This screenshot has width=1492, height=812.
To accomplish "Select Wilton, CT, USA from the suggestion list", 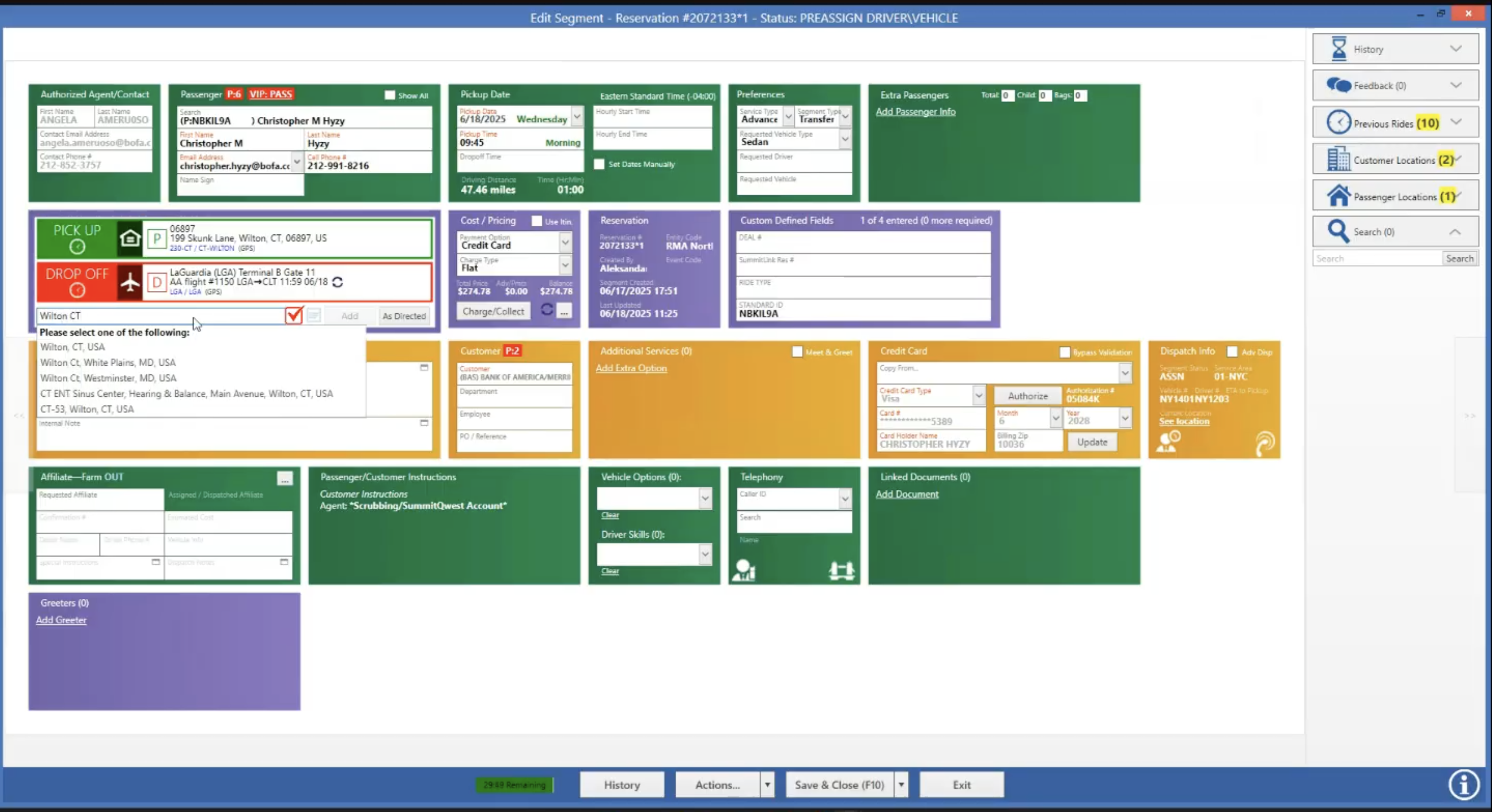I will pos(73,347).
